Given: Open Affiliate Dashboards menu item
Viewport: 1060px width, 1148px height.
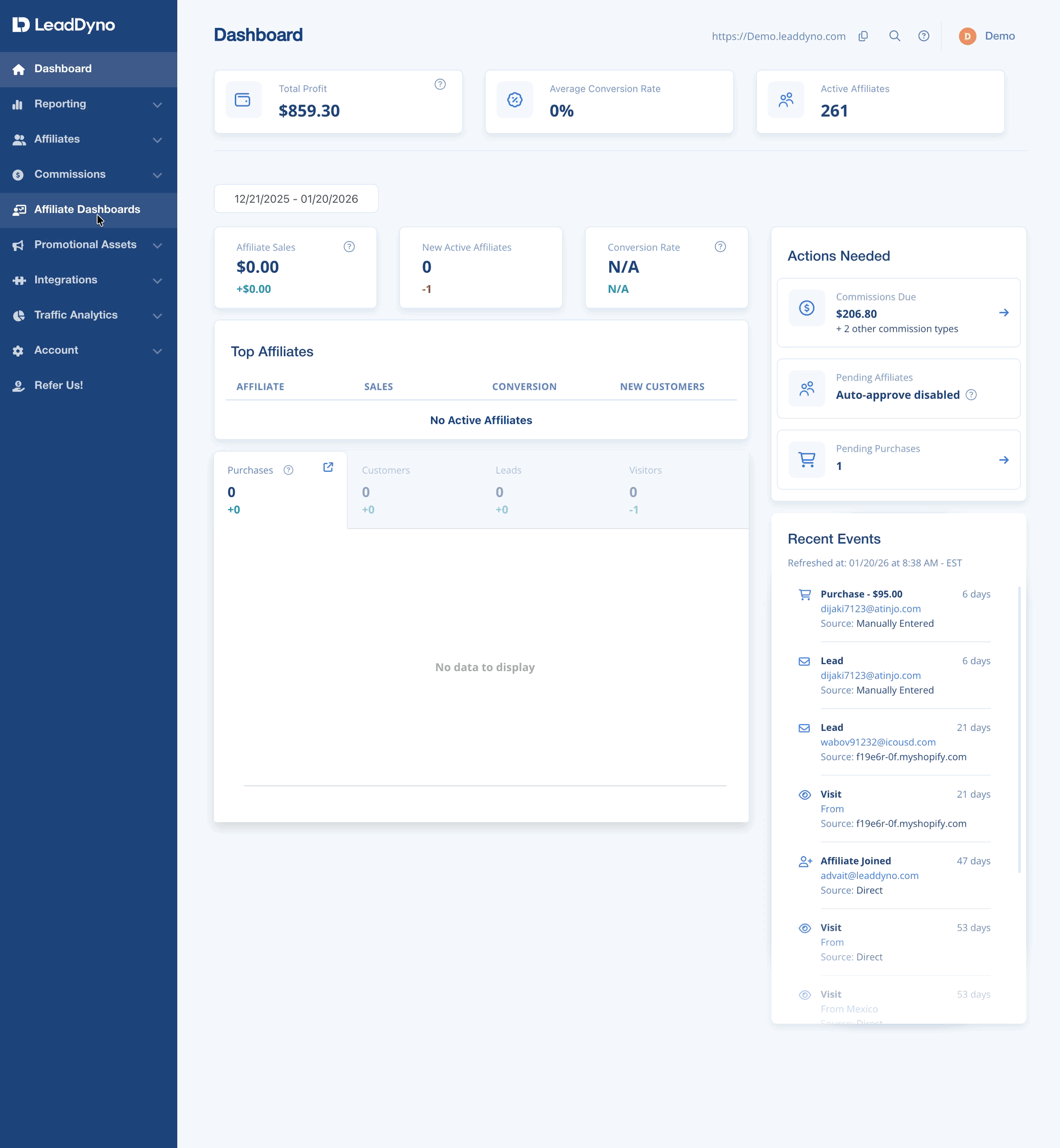Looking at the screenshot, I should 88,210.
